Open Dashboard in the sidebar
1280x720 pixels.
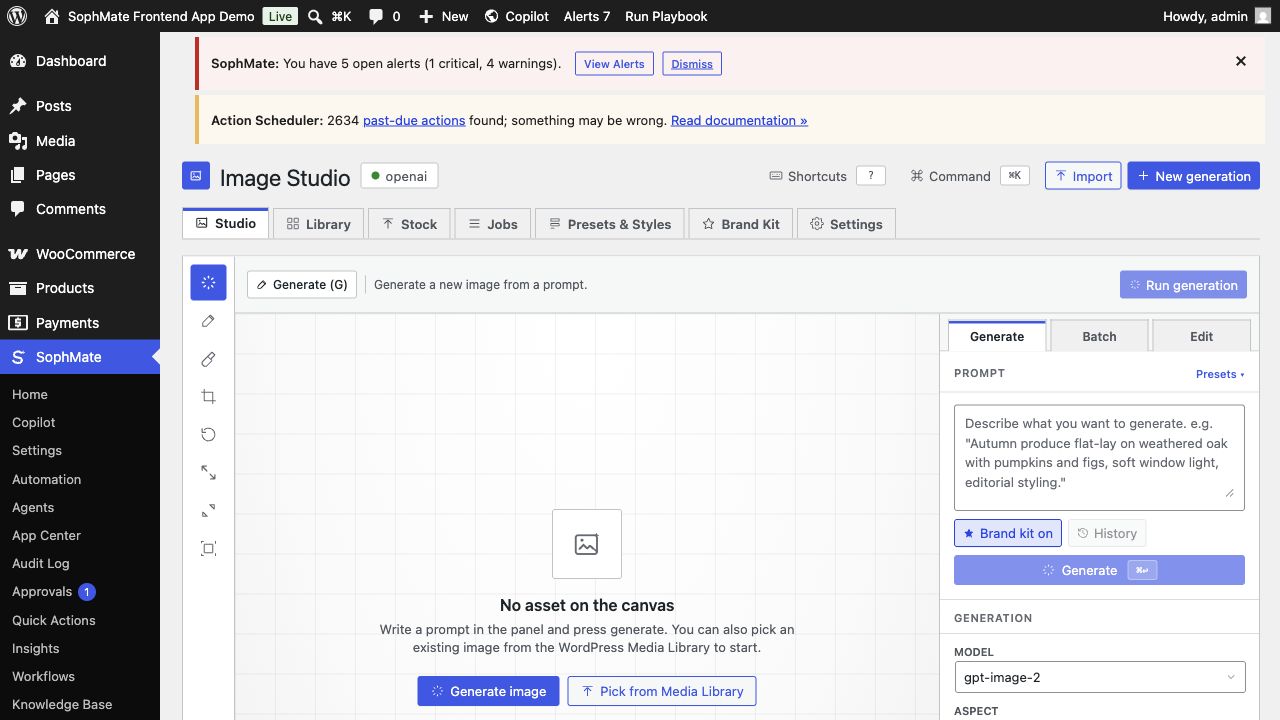click(80, 61)
